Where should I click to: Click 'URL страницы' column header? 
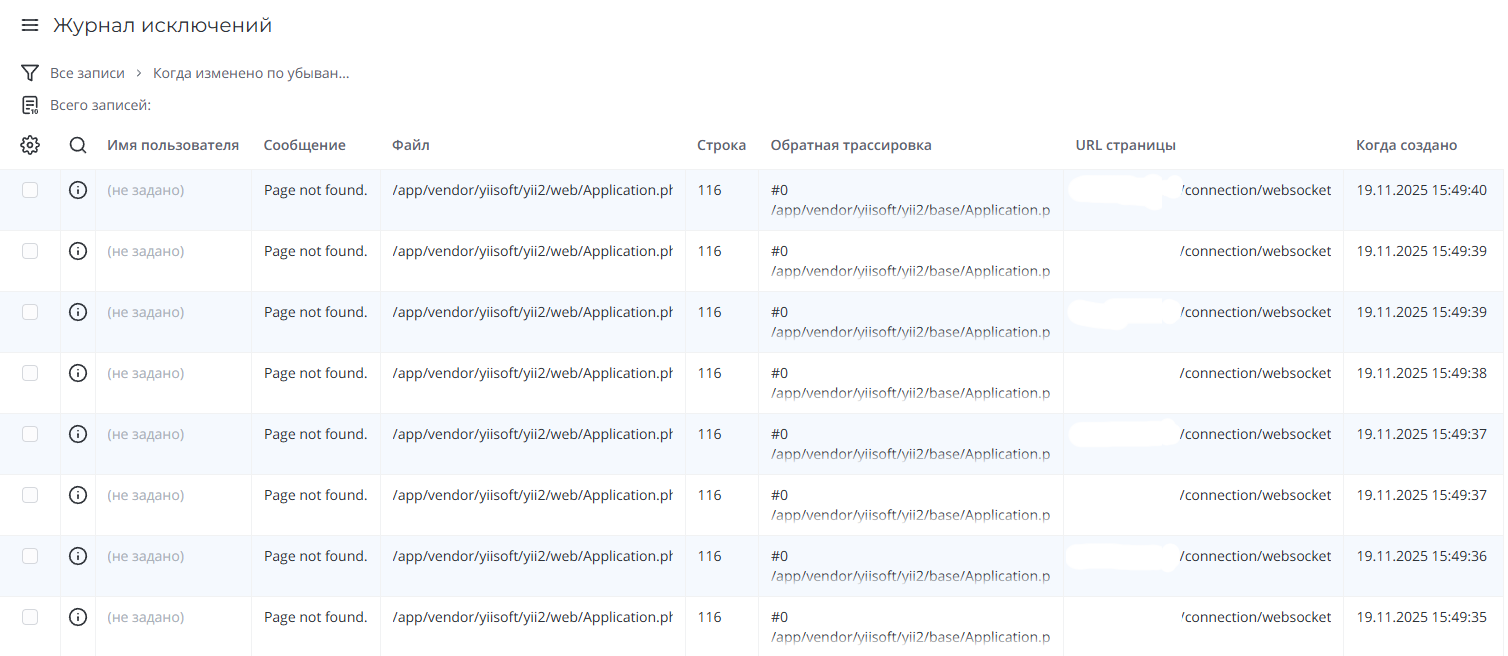(1125, 145)
